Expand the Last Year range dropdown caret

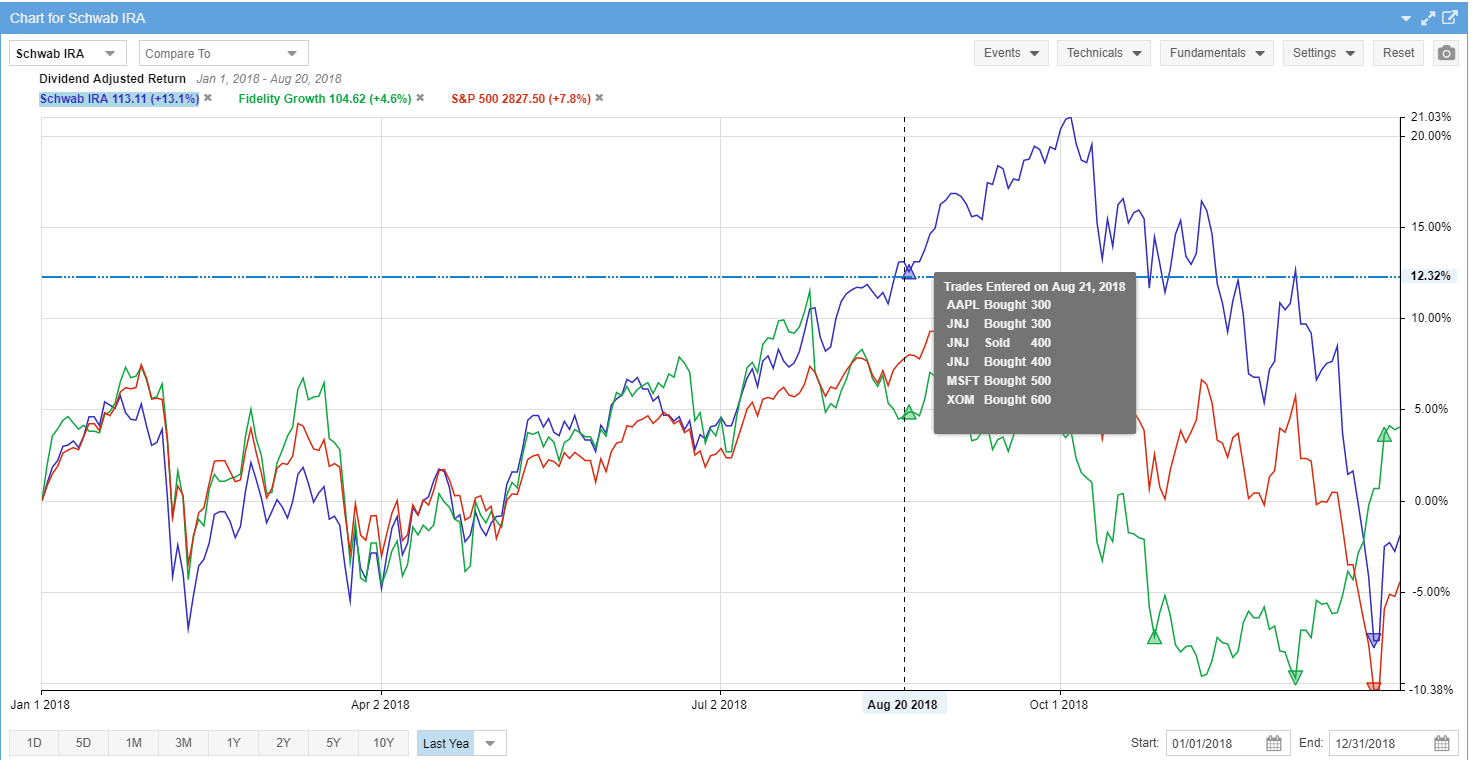click(x=489, y=742)
